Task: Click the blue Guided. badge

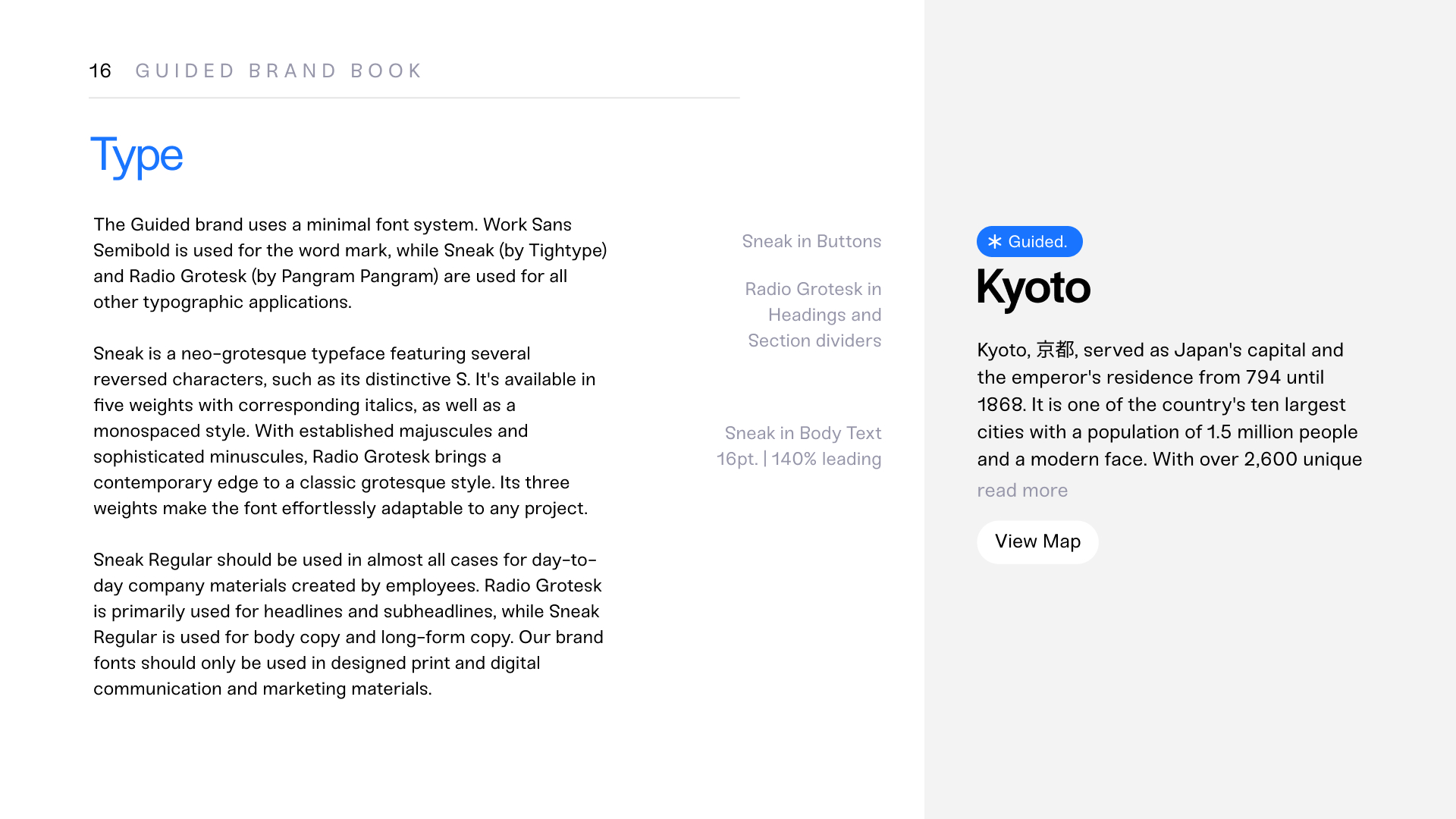Action: [1029, 241]
